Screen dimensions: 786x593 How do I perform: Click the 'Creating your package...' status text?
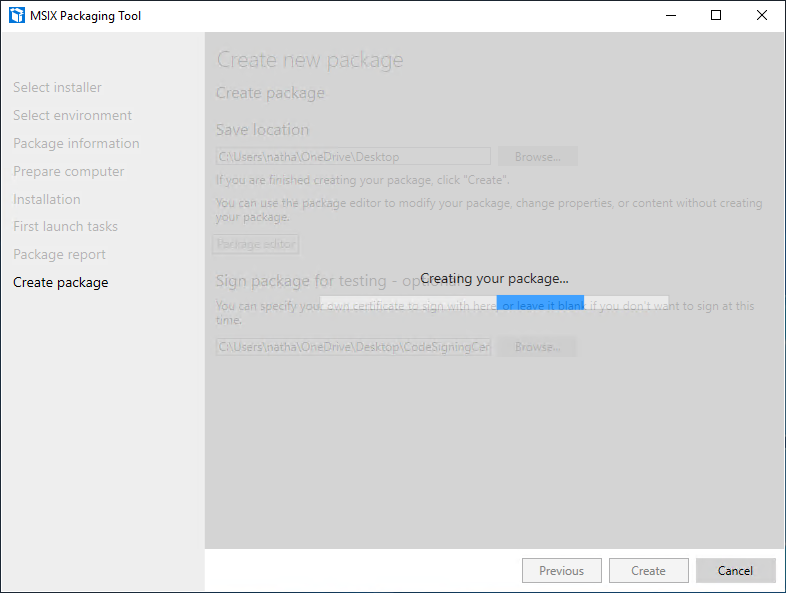494,279
